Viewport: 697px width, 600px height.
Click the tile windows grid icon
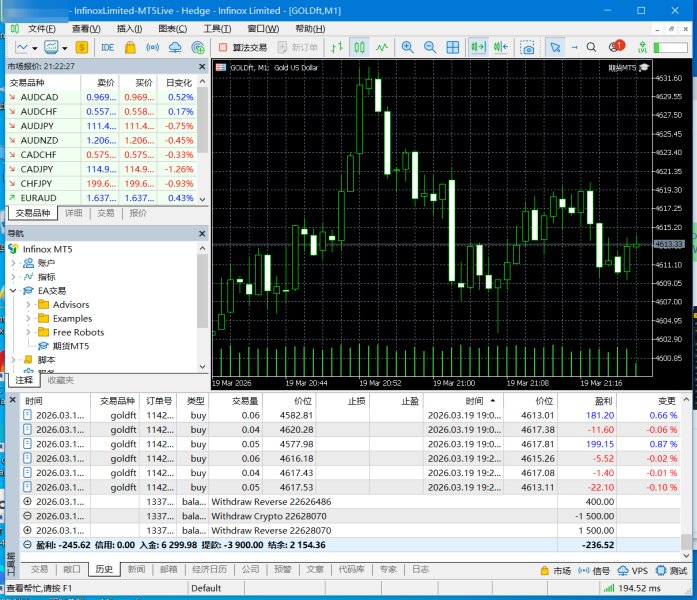pos(452,47)
